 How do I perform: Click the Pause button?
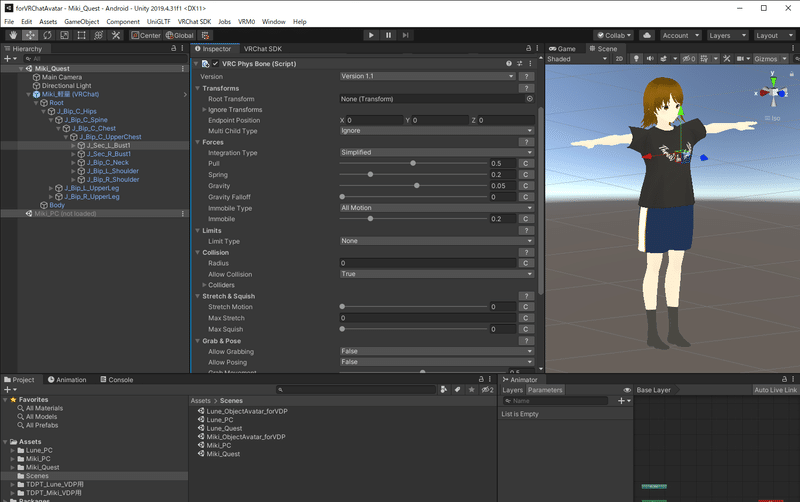(x=388, y=35)
